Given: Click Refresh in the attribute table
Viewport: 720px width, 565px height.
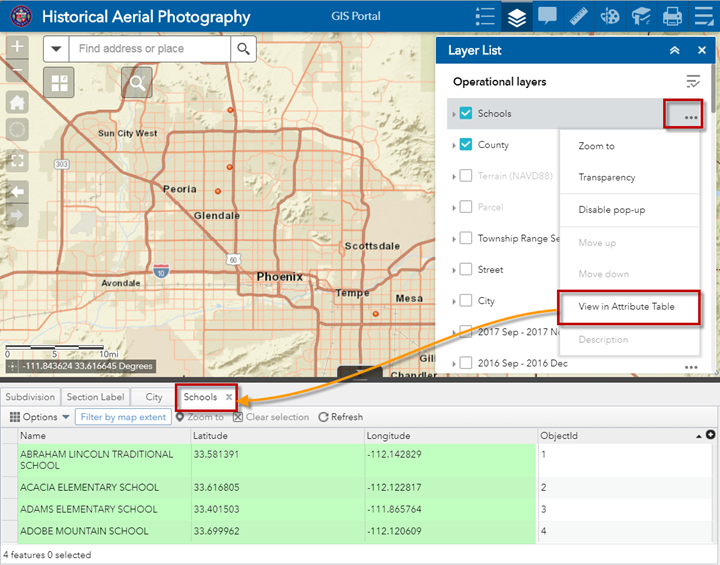Looking at the screenshot, I should [341, 417].
